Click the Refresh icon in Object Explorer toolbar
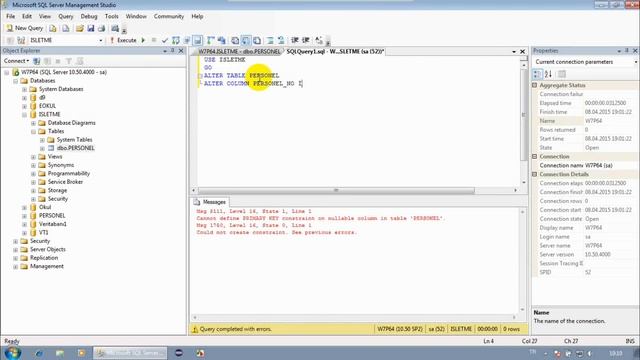The width and height of the screenshot is (640, 360). tap(80, 61)
